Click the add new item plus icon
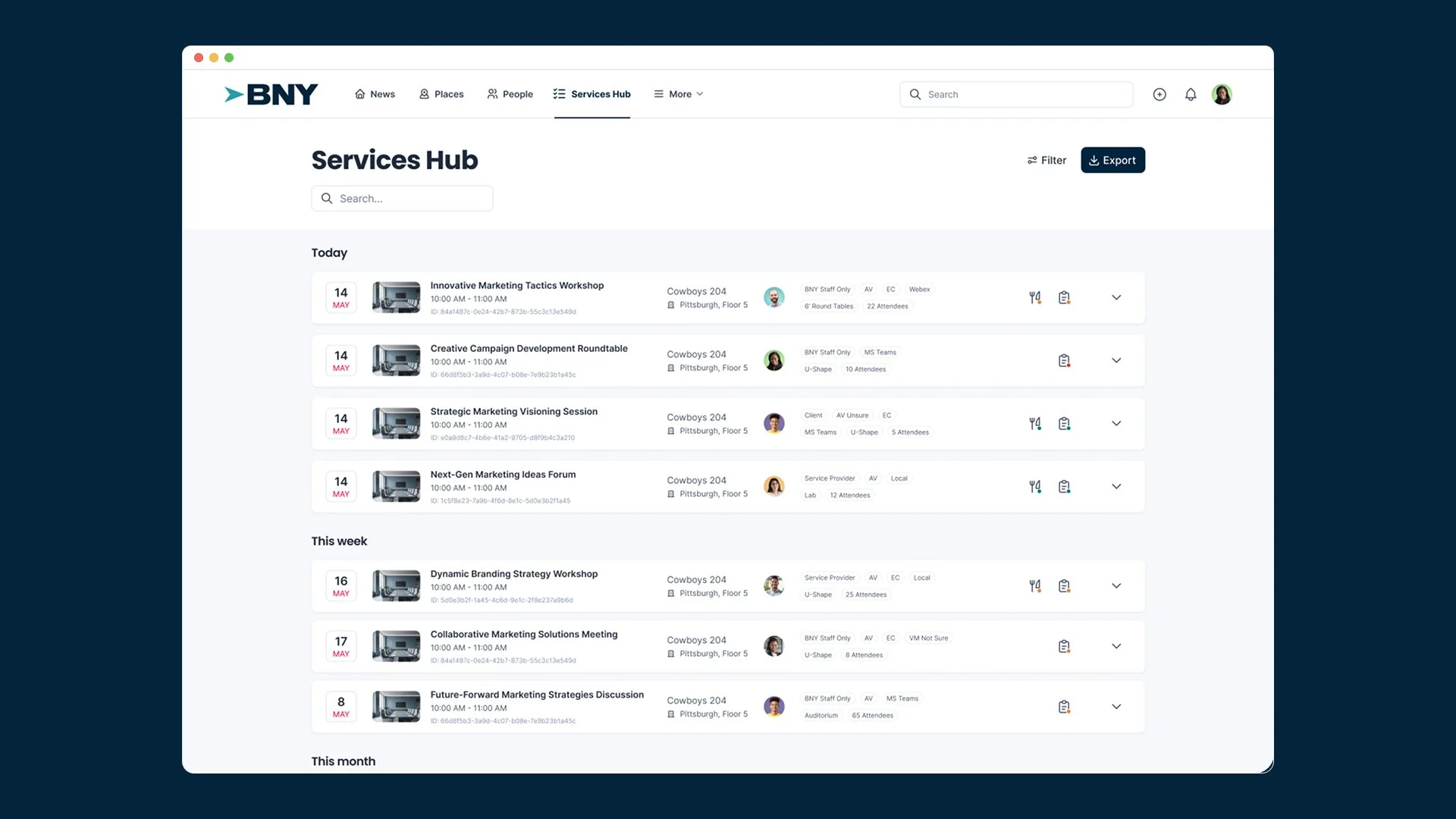Viewport: 1456px width, 819px height. [1159, 94]
